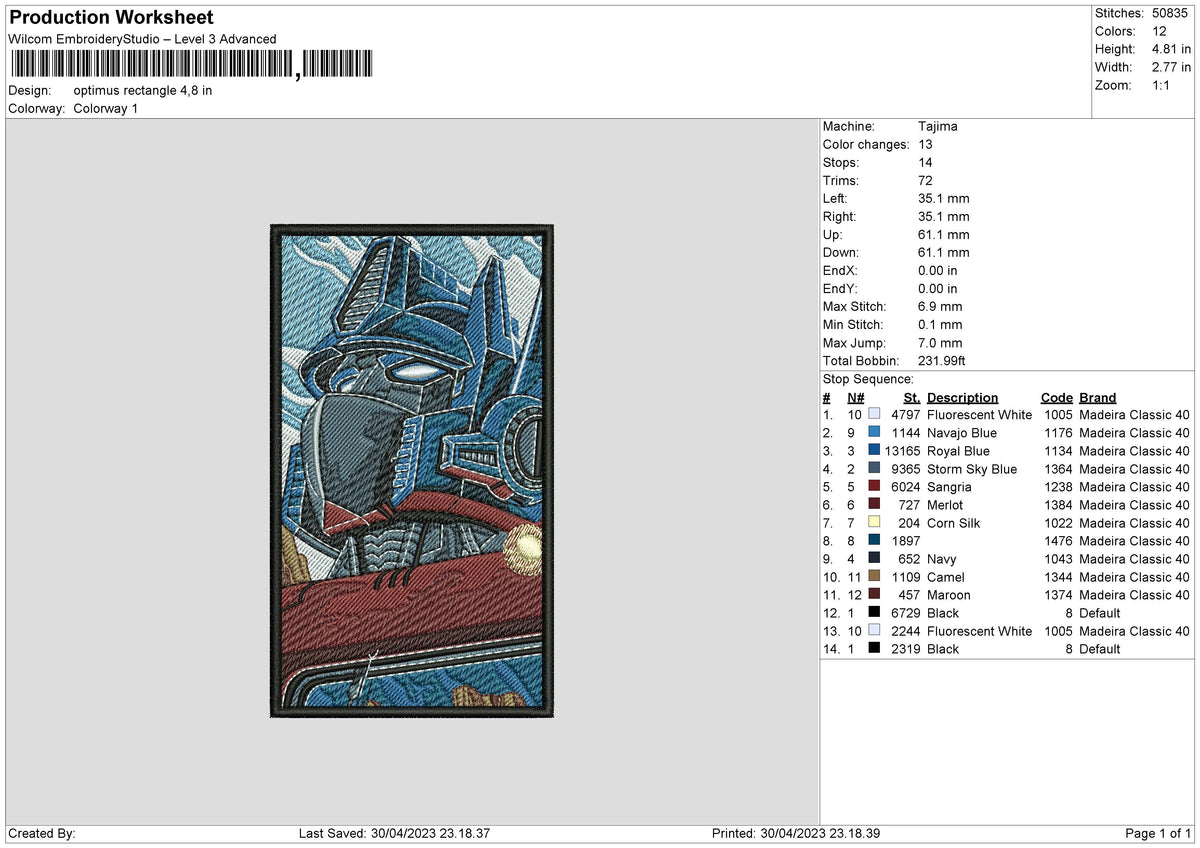Click the Machine value Tajima
Viewport: 1200px width, 848px height.
click(x=938, y=126)
